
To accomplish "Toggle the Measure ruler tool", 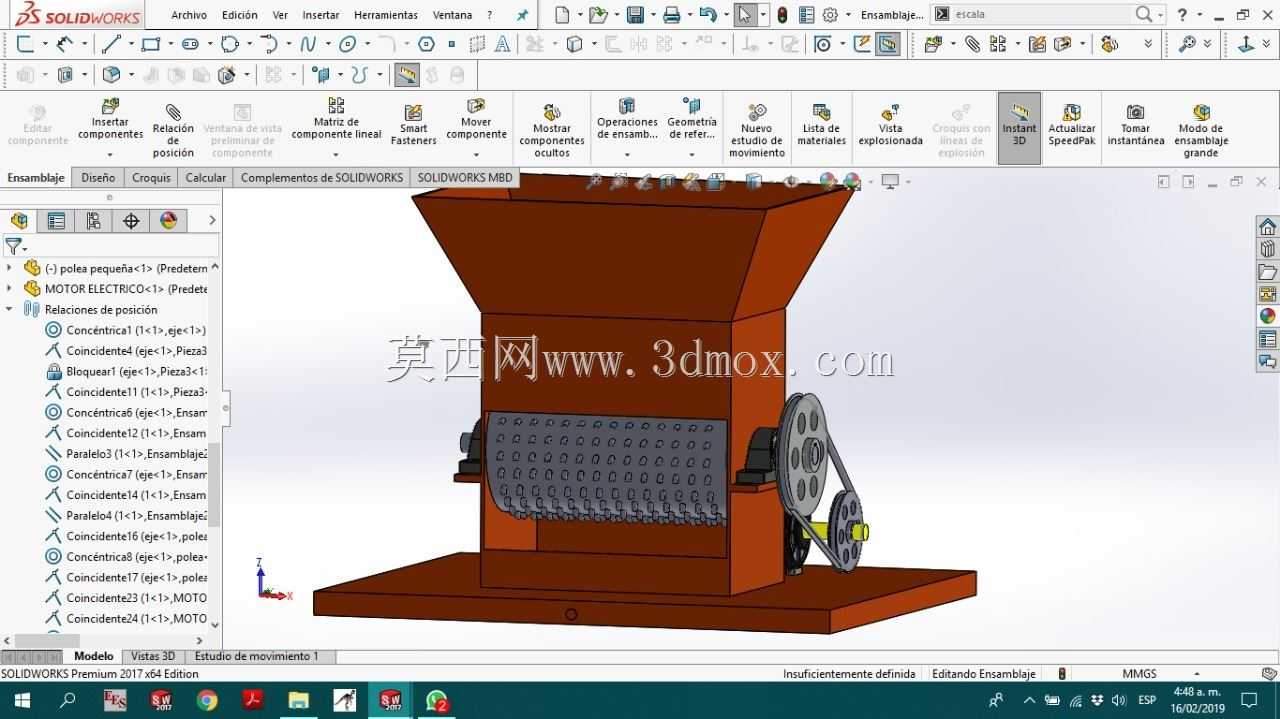I will tap(407, 75).
